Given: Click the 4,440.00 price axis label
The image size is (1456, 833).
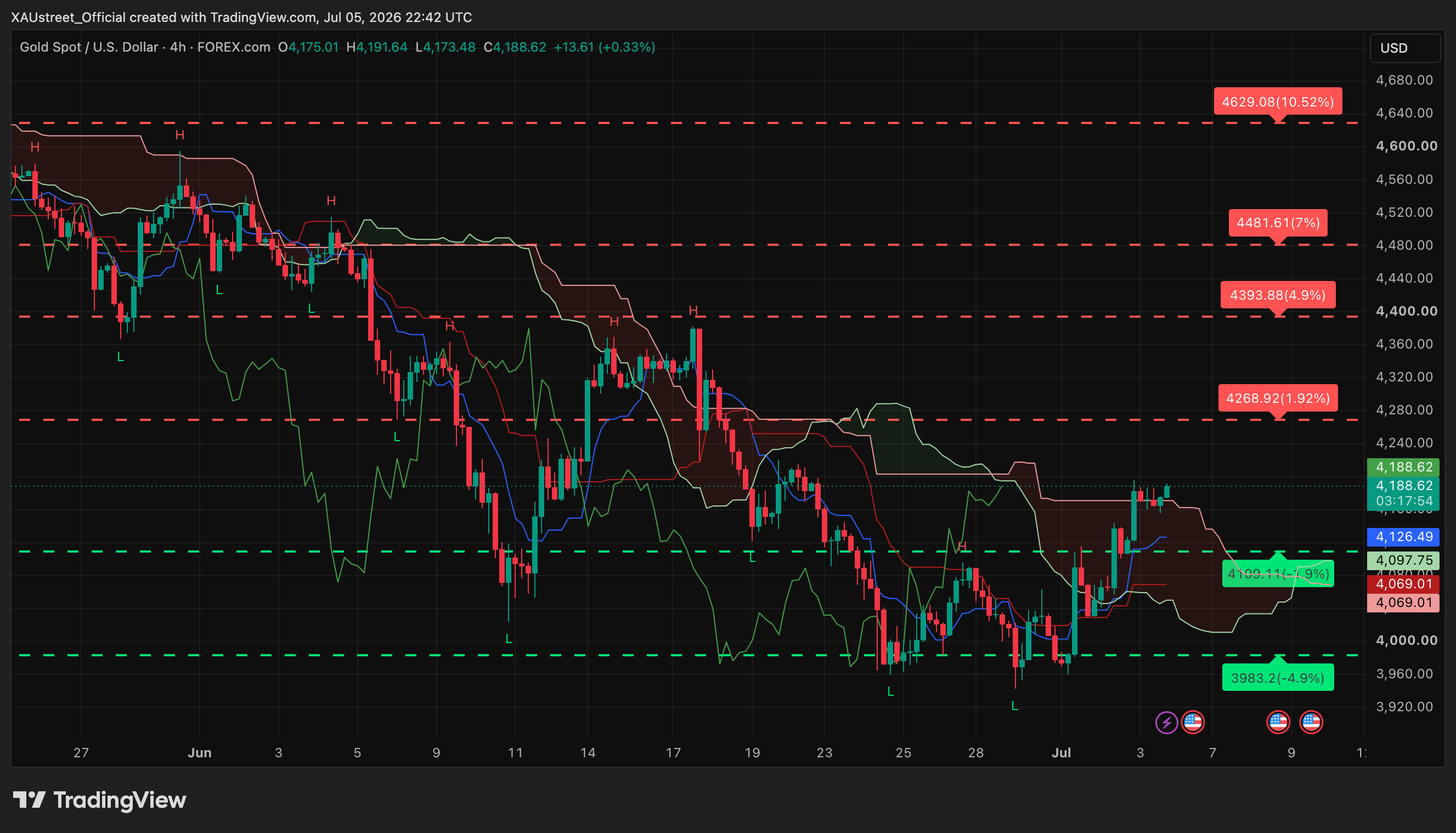Looking at the screenshot, I should [x=1404, y=278].
